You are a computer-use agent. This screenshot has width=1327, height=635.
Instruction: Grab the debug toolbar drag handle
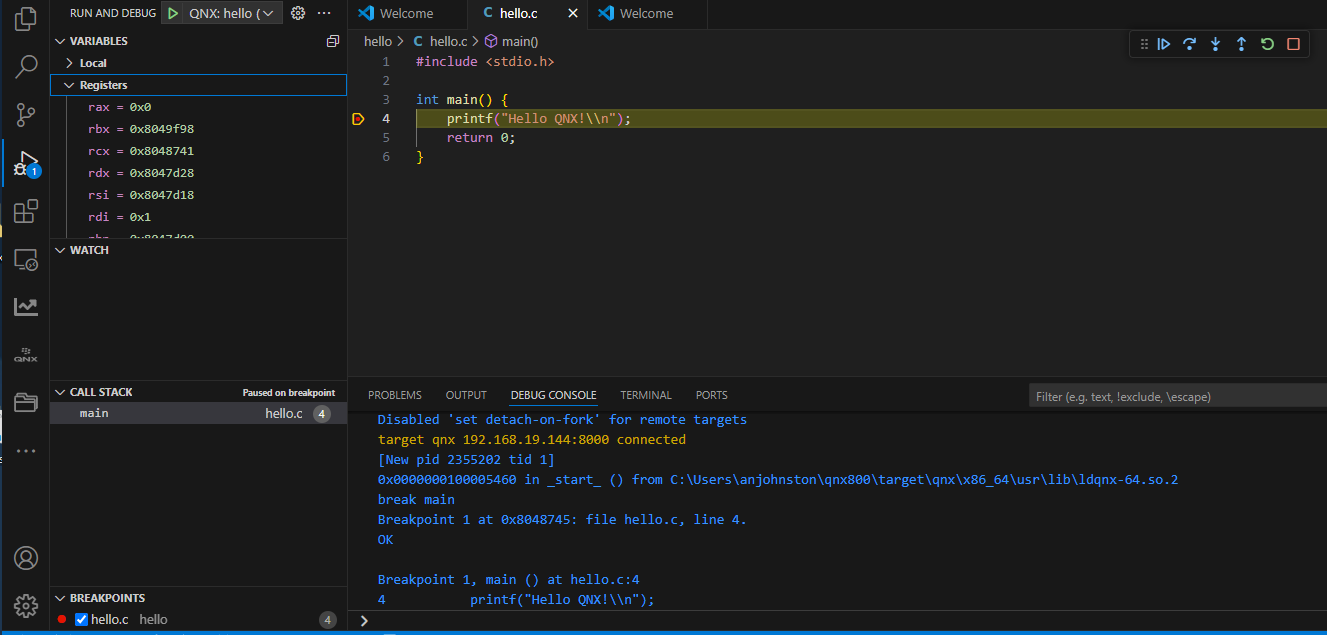point(1144,44)
